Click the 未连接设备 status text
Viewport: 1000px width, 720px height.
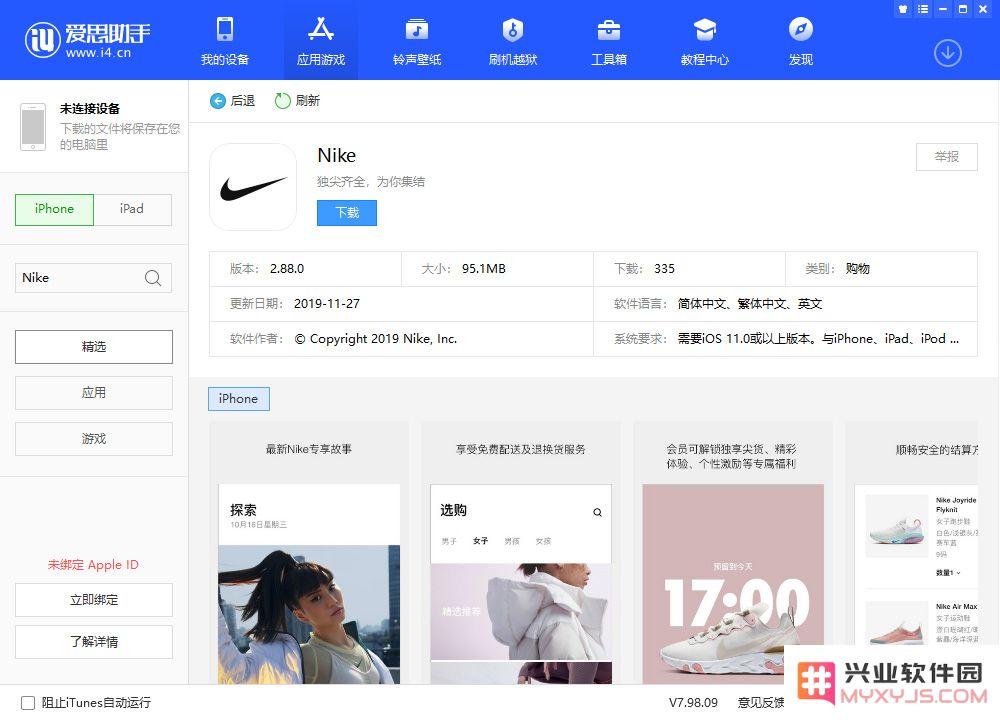point(90,109)
